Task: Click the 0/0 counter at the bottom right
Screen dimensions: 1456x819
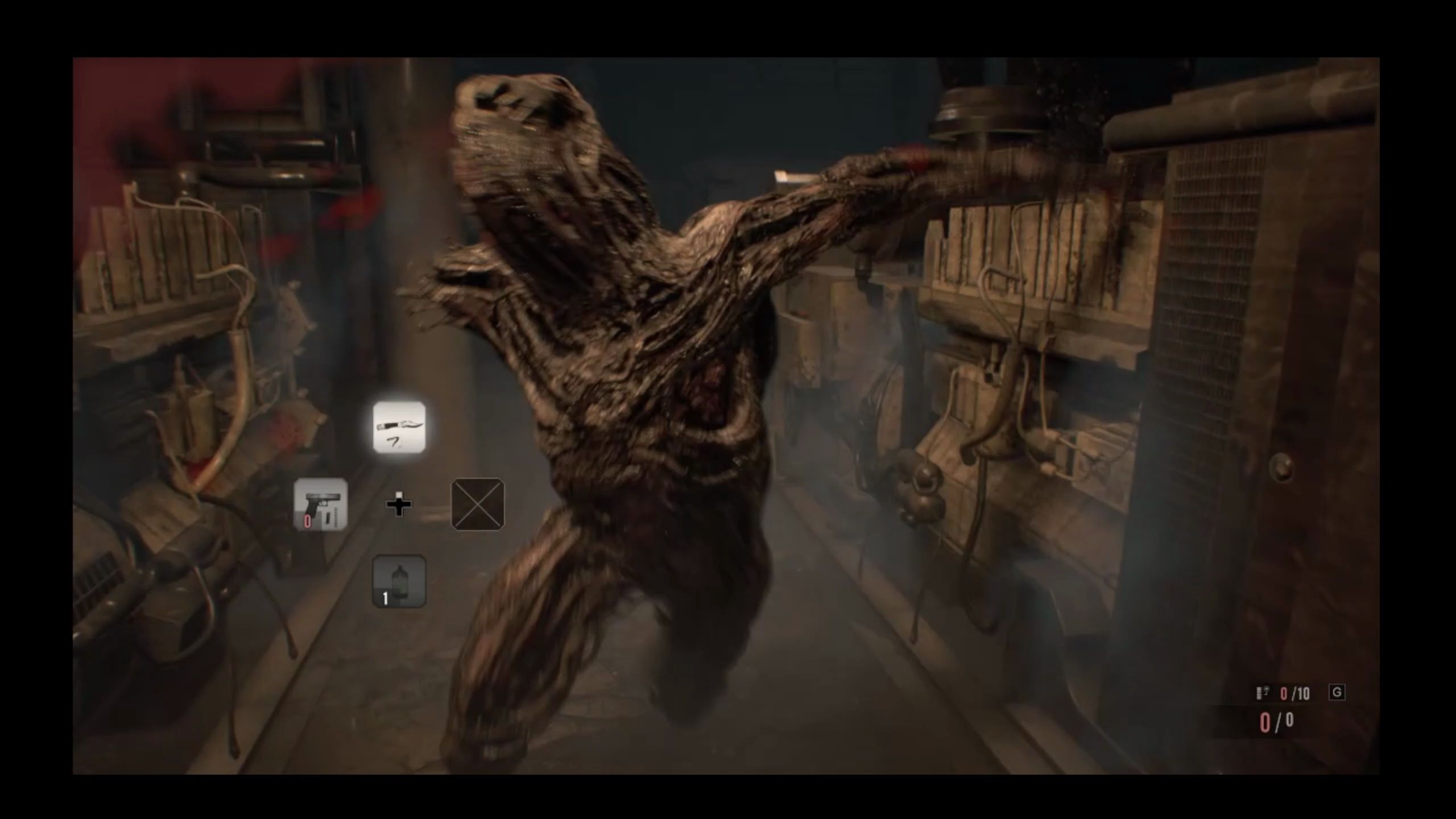Action: click(1276, 722)
